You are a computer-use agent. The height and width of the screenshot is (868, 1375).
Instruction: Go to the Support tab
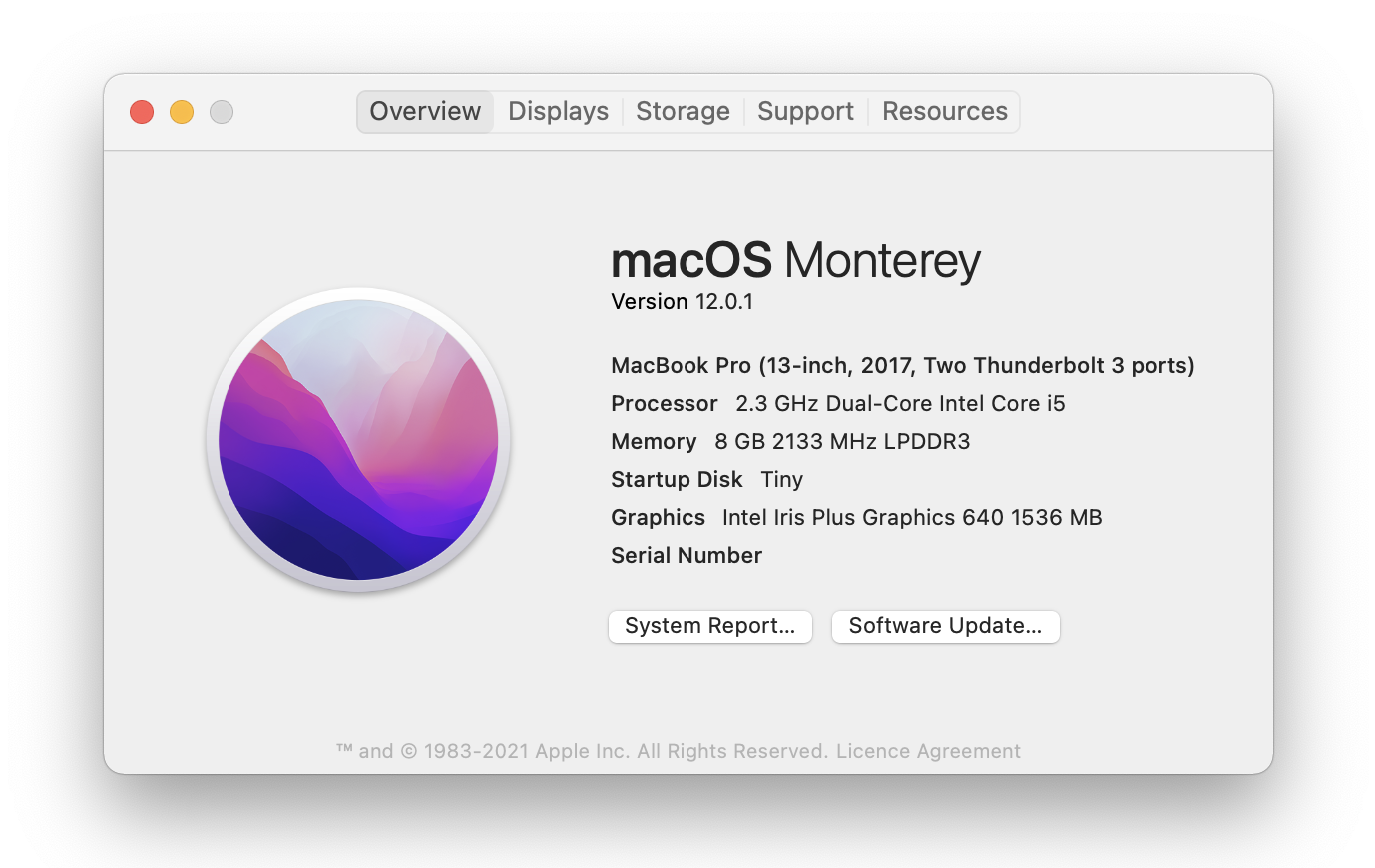tap(805, 111)
